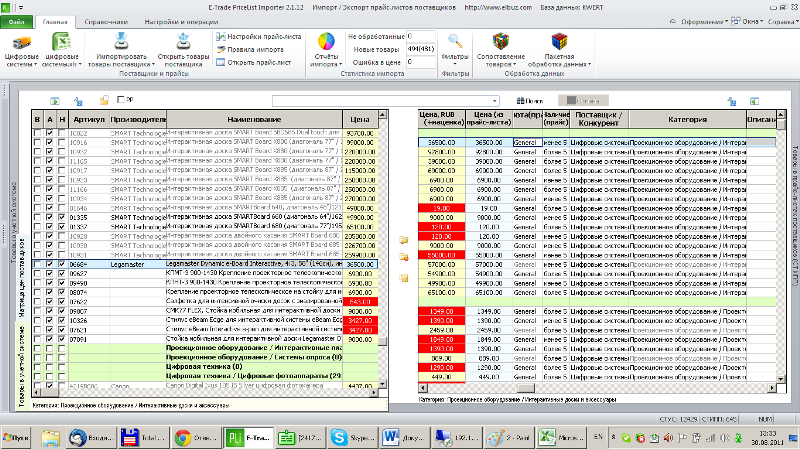This screenshot has width=800, height=450.
Task: Click the Отмена button
Action: pos(583,101)
